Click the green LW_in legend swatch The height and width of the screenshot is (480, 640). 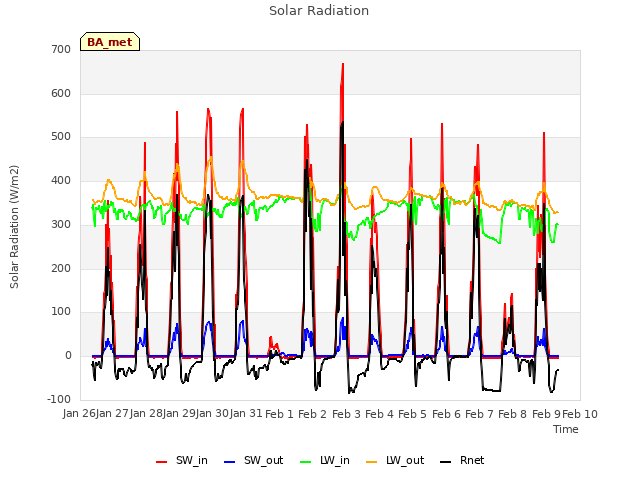pos(305,462)
